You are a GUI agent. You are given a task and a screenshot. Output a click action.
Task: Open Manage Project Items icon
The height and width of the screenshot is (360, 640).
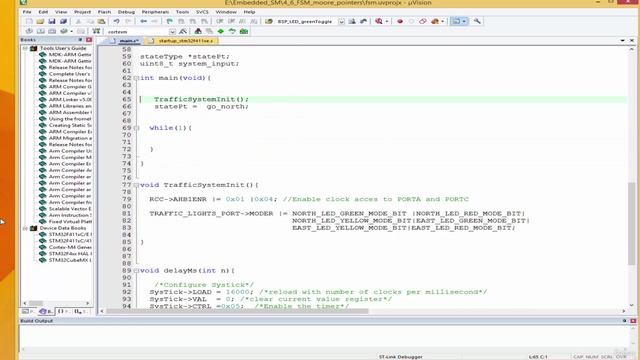tap(198, 31)
